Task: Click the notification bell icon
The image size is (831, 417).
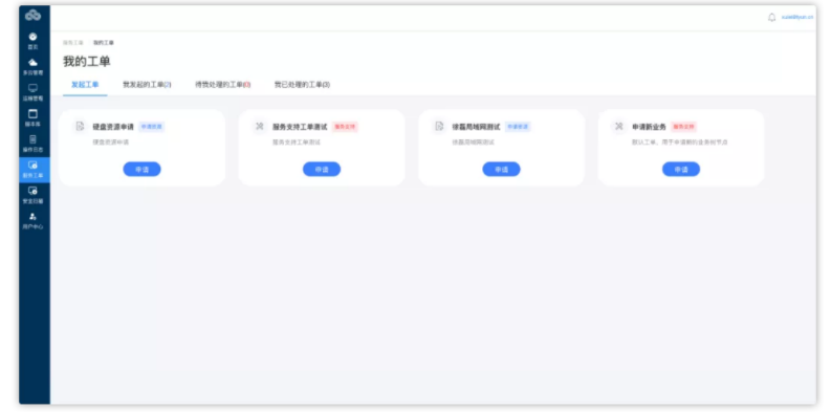Action: pos(772,17)
